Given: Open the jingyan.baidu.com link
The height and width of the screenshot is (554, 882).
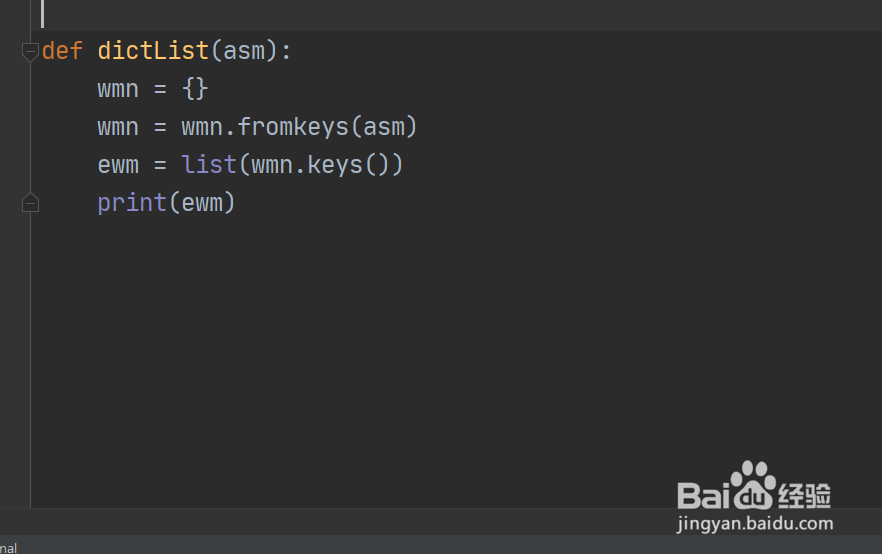Looking at the screenshot, I should click(755, 523).
